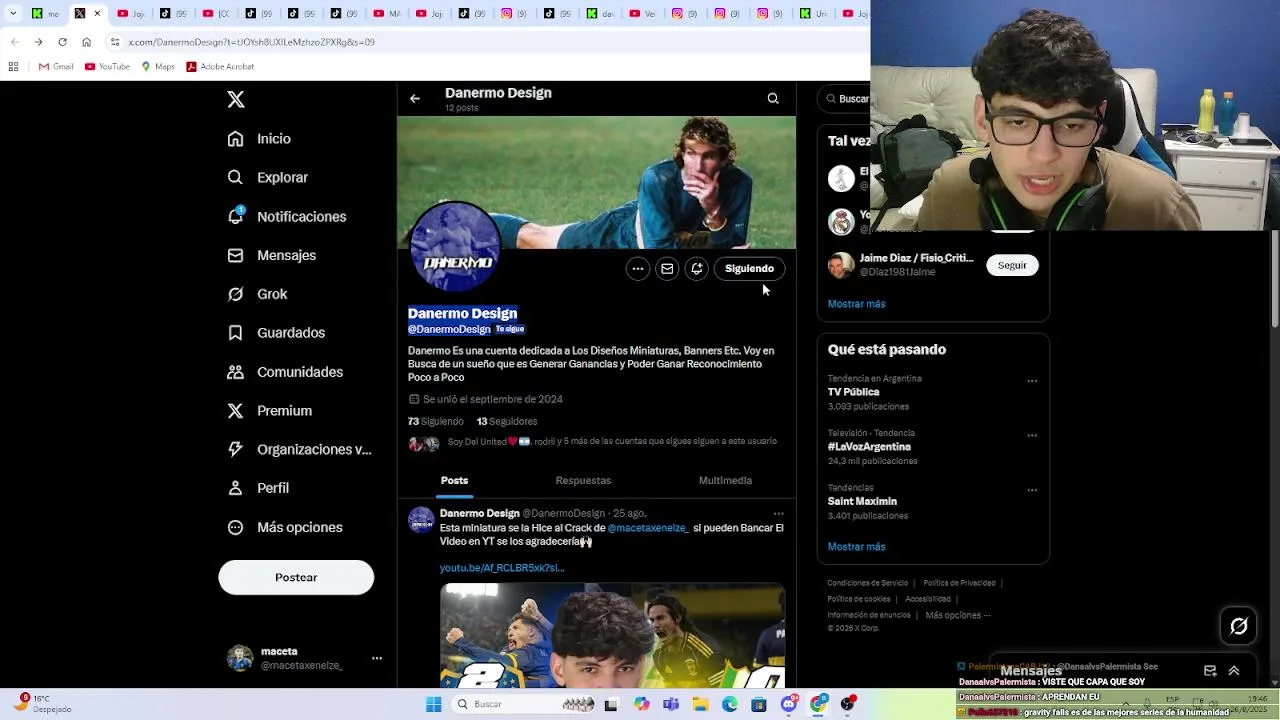Open TV Pública trend options dots
The image size is (1280, 720).
coord(1032,381)
